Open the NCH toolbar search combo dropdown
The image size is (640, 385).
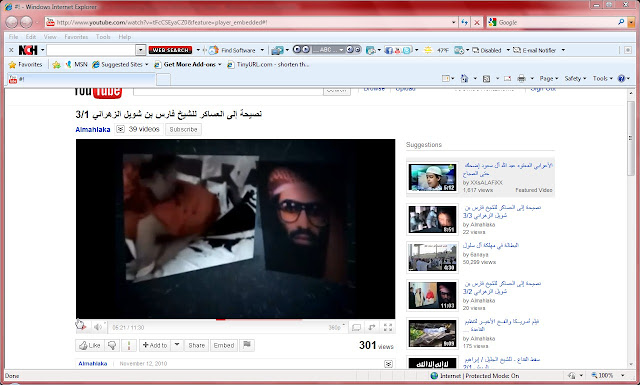pos(140,50)
